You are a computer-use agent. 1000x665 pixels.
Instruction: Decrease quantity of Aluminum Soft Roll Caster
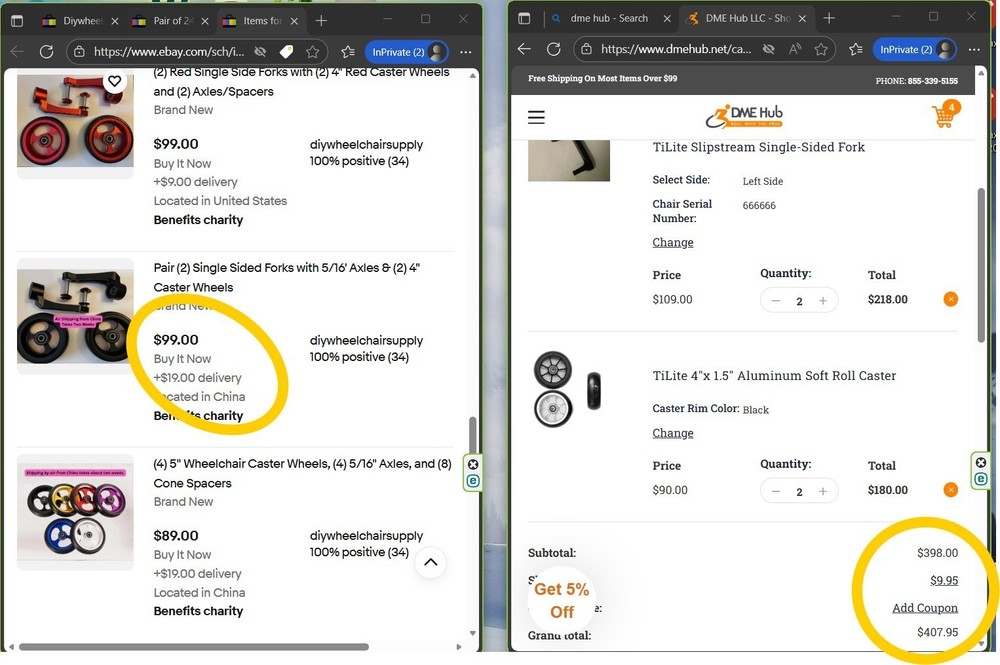776,491
